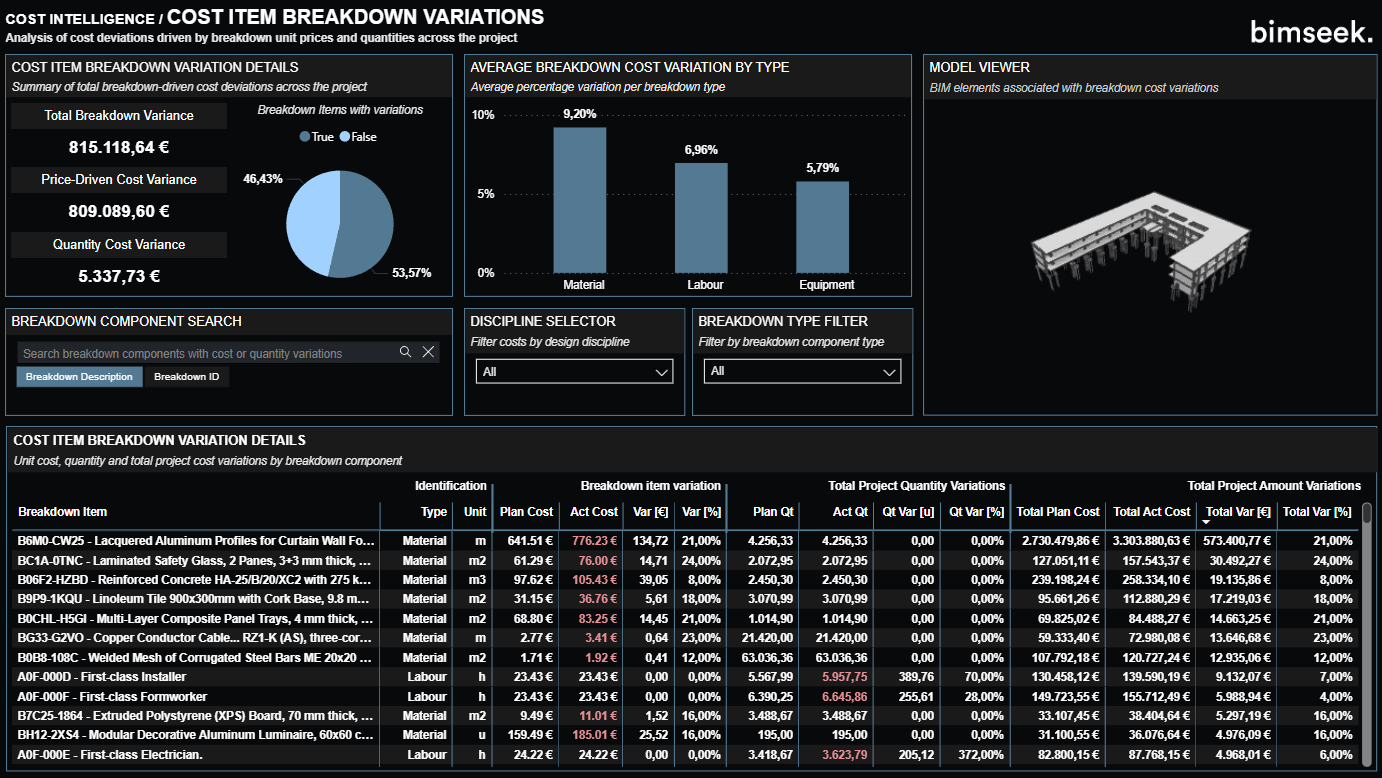Enable Breakdown Description search mode
Viewport: 1382px width, 778px height.
(79, 377)
